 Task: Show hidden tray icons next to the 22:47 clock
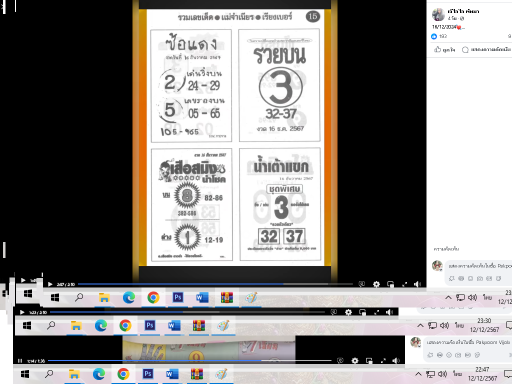[x=418, y=374]
